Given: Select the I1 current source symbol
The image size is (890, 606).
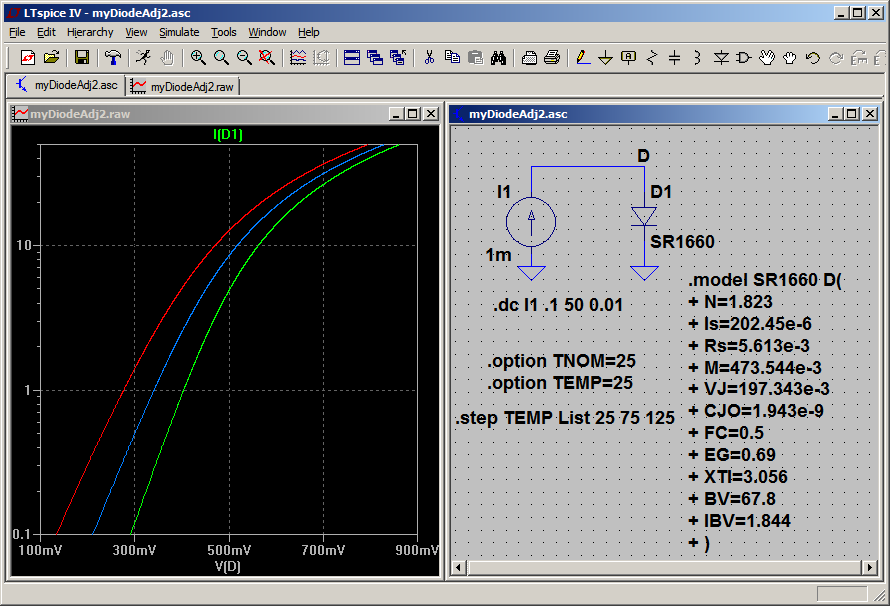Looking at the screenshot, I should click(531, 221).
